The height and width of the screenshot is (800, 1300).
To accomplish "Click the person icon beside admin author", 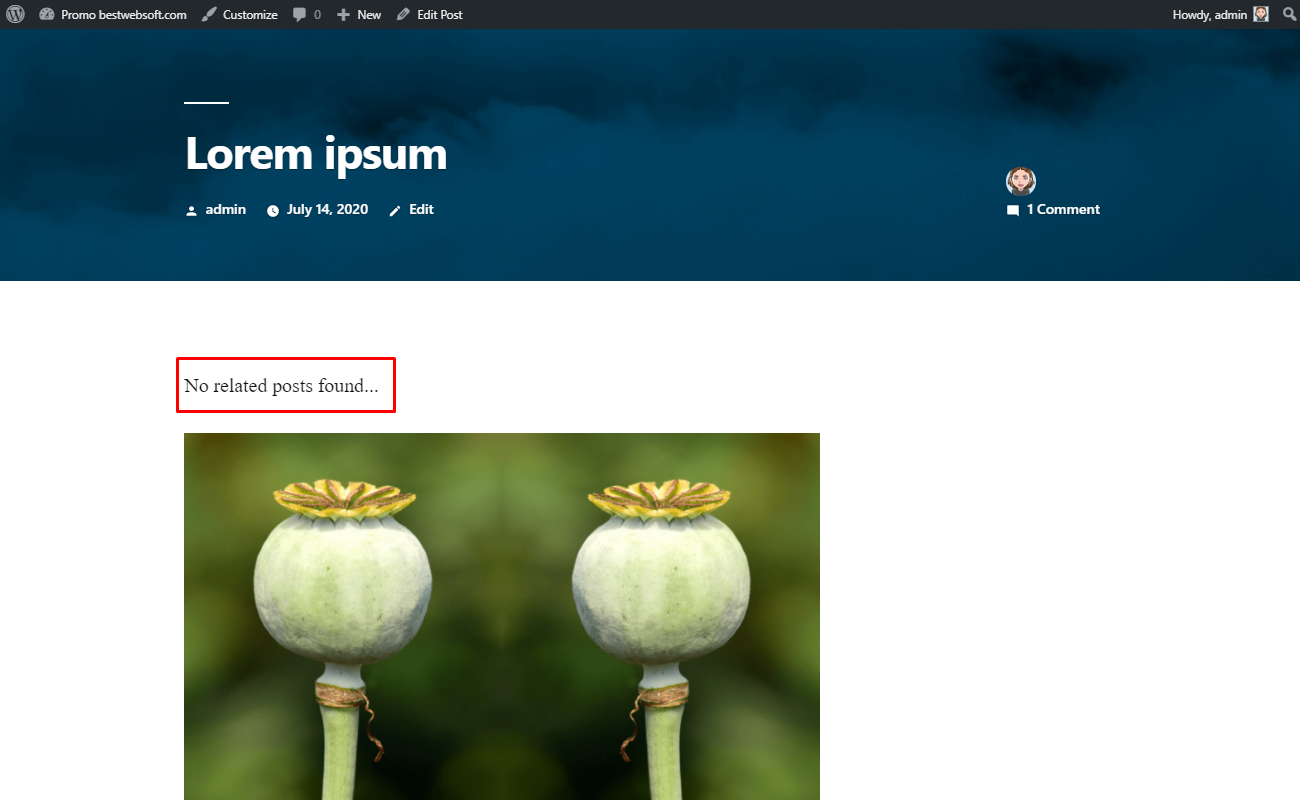I will [191, 210].
